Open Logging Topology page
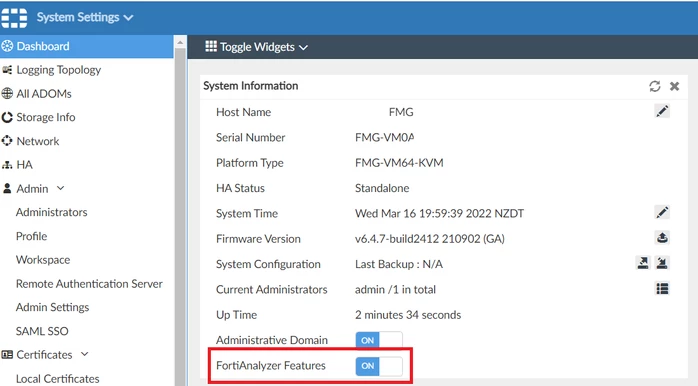Viewport: 698px width, 386px height. click(59, 70)
